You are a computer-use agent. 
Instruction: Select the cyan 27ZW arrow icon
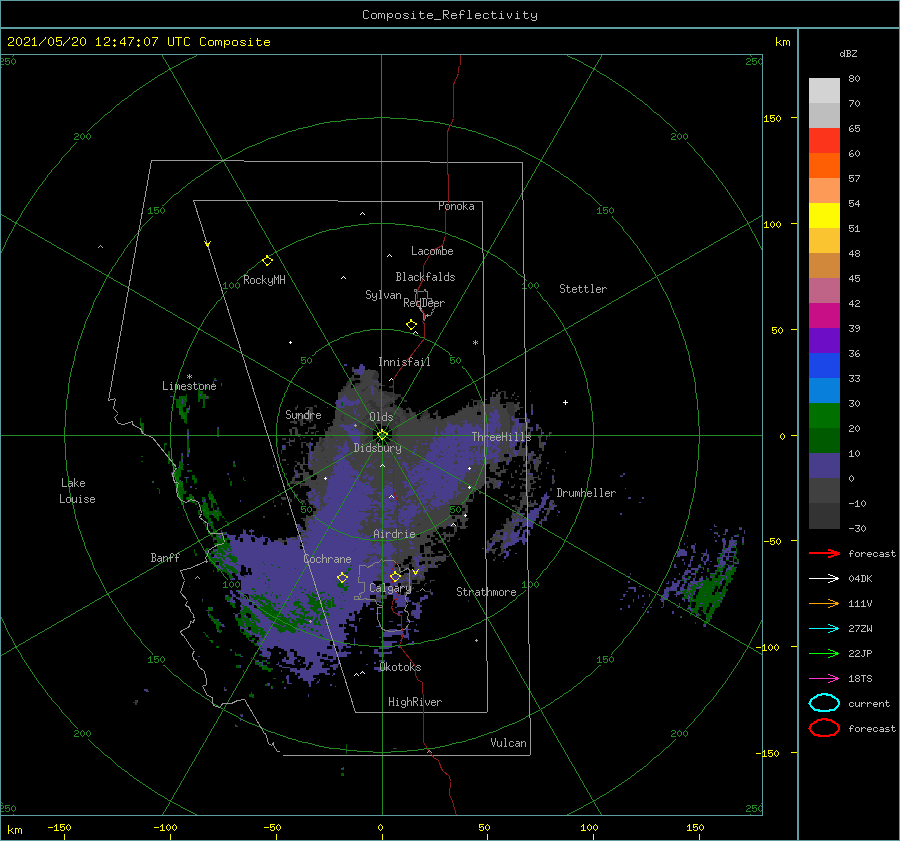click(824, 629)
